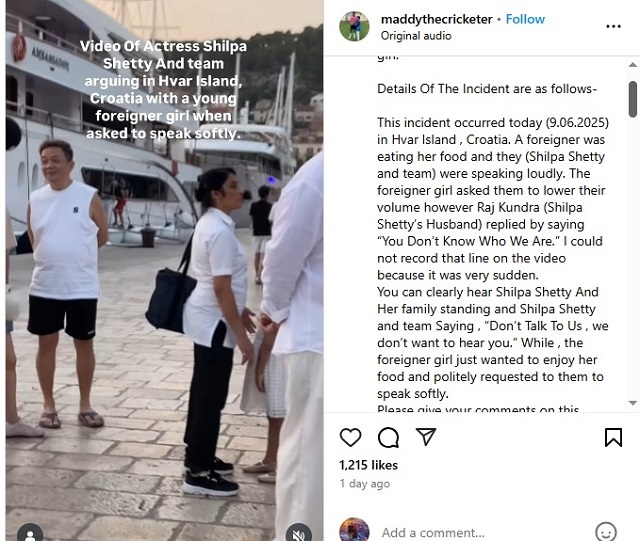The image size is (640, 541).
Task: Like the post with heart icon
Action: tap(350, 438)
